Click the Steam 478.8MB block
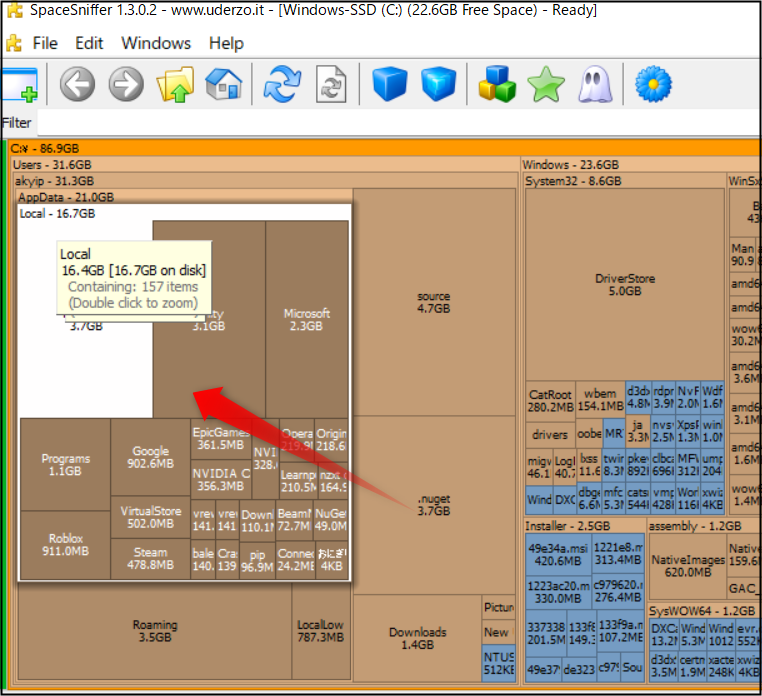This screenshot has height=696, width=762. tap(150, 558)
